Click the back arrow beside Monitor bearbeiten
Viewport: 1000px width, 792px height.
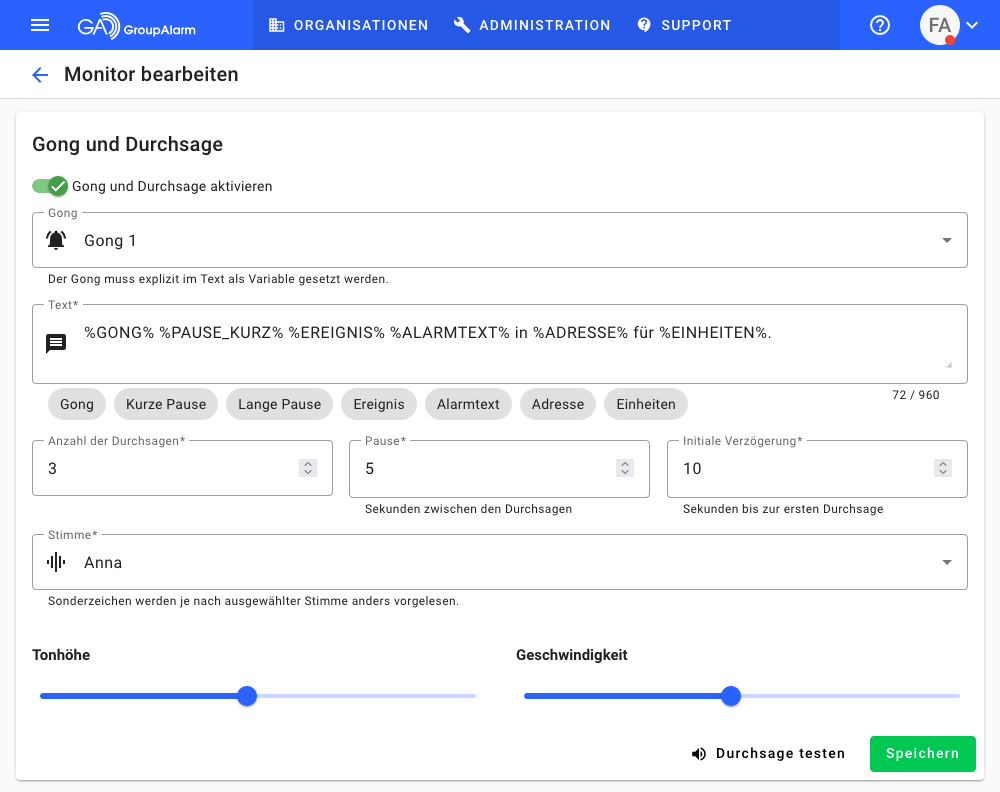pyautogui.click(x=40, y=75)
